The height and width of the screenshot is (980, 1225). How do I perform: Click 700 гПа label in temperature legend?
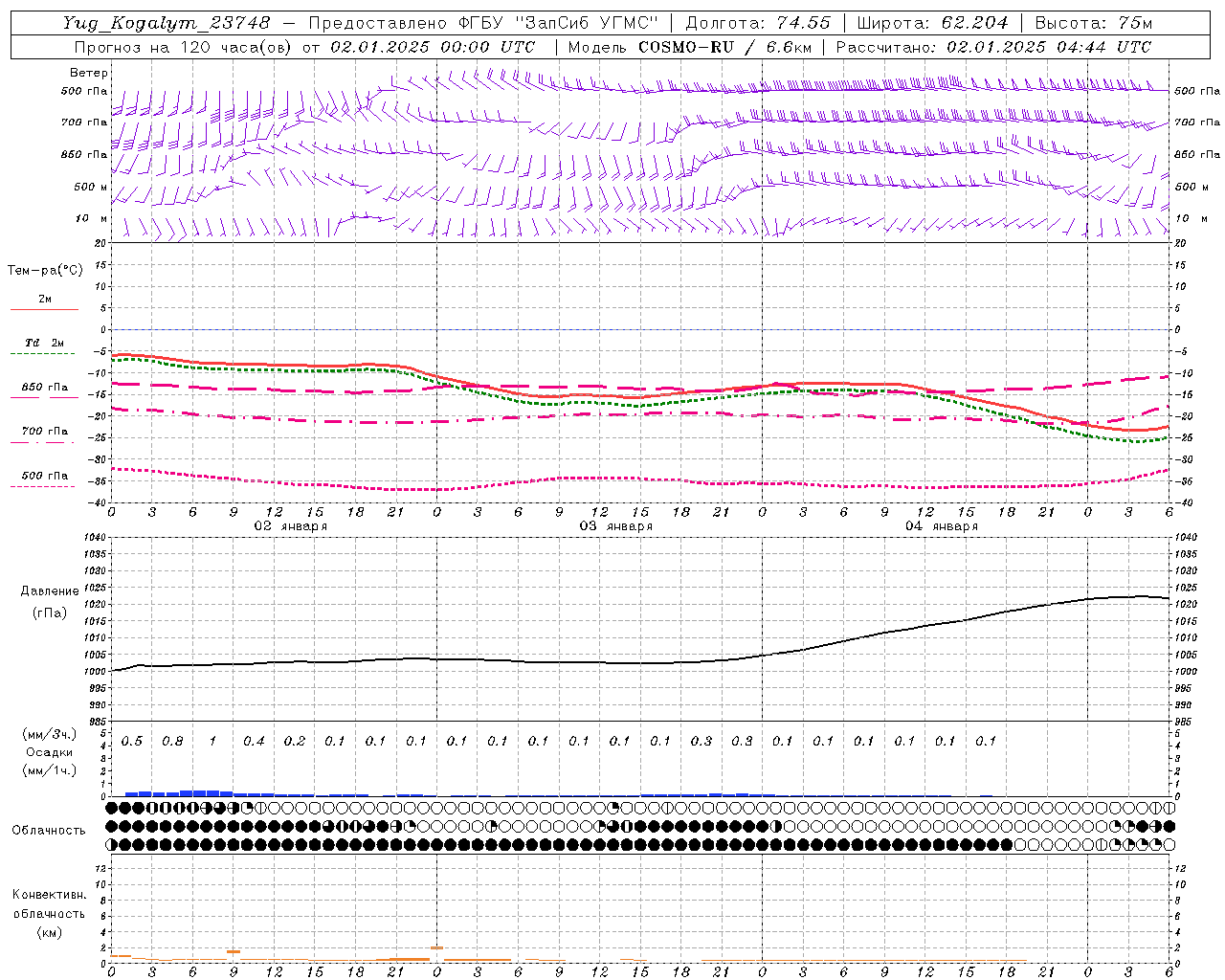pyautogui.click(x=45, y=432)
